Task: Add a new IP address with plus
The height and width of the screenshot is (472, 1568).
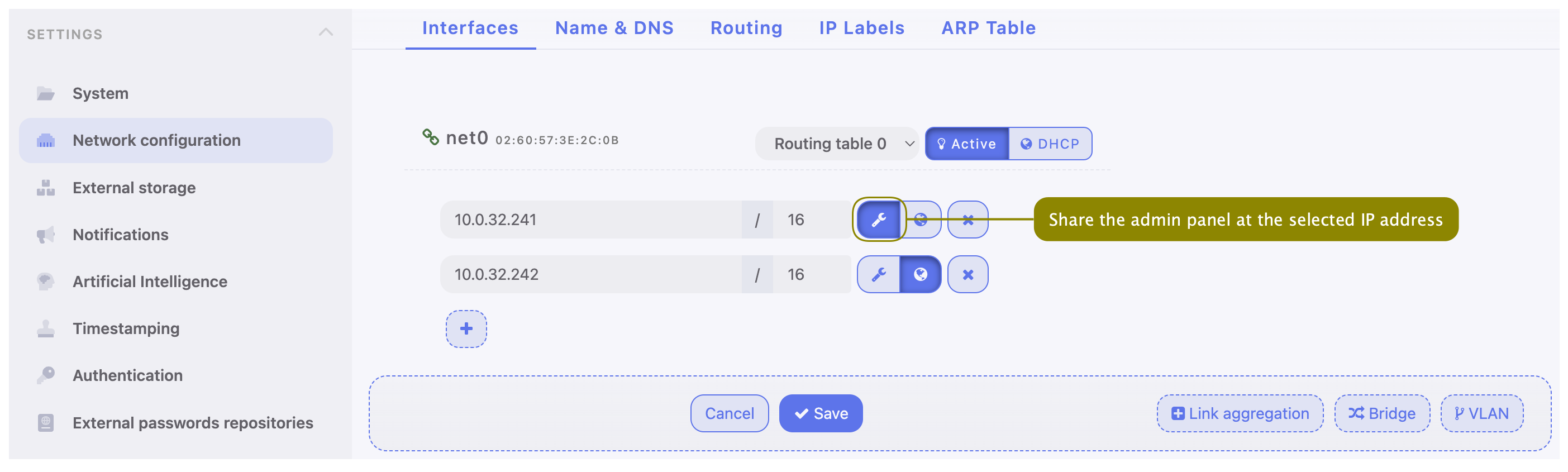Action: 466,329
